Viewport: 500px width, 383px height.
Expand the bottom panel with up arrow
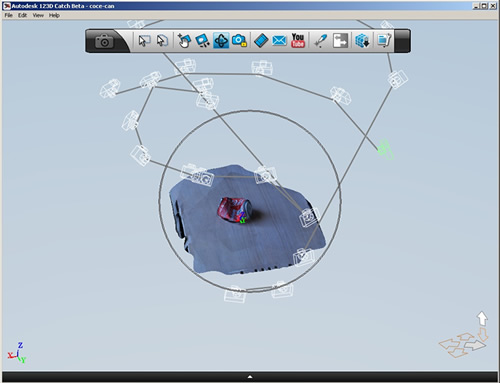click(250, 377)
